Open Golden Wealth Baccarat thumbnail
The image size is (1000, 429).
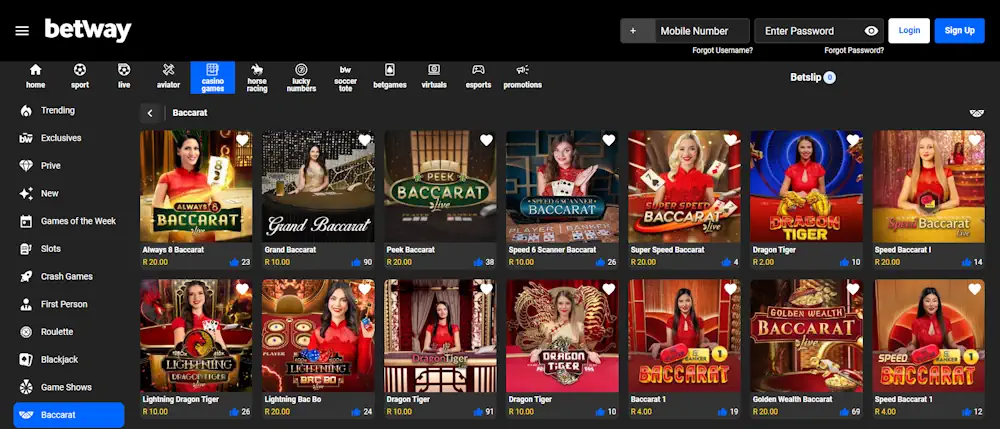pos(806,336)
